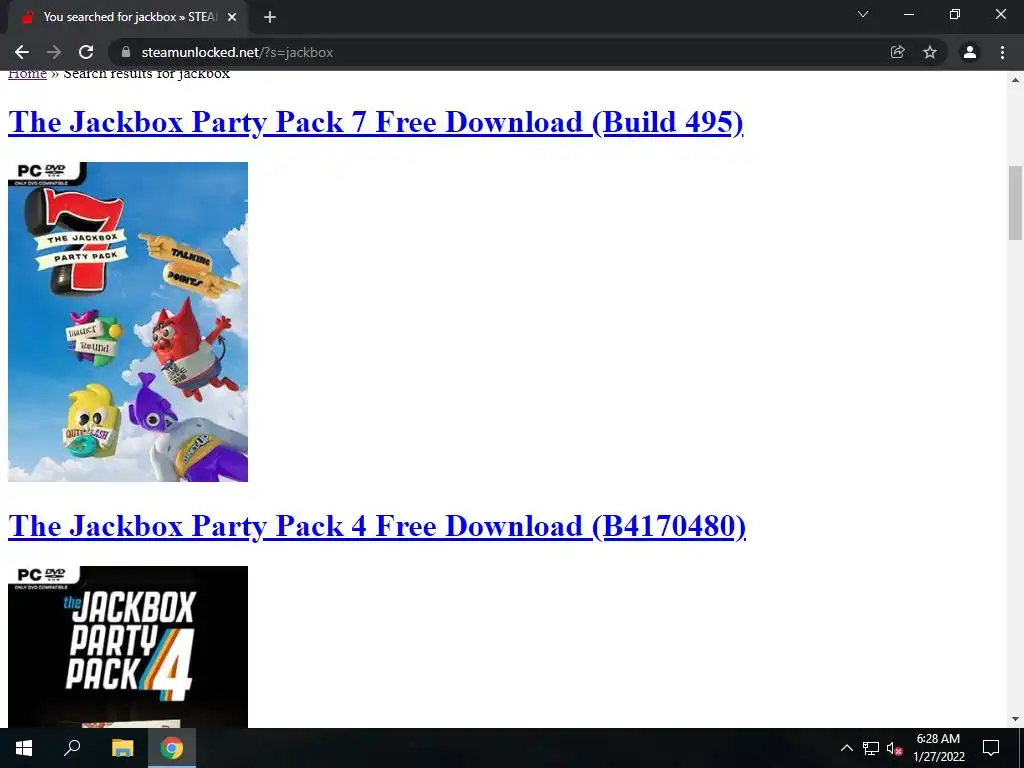This screenshot has width=1024, height=768.
Task: Open the network status tray icon
Action: tap(871, 748)
